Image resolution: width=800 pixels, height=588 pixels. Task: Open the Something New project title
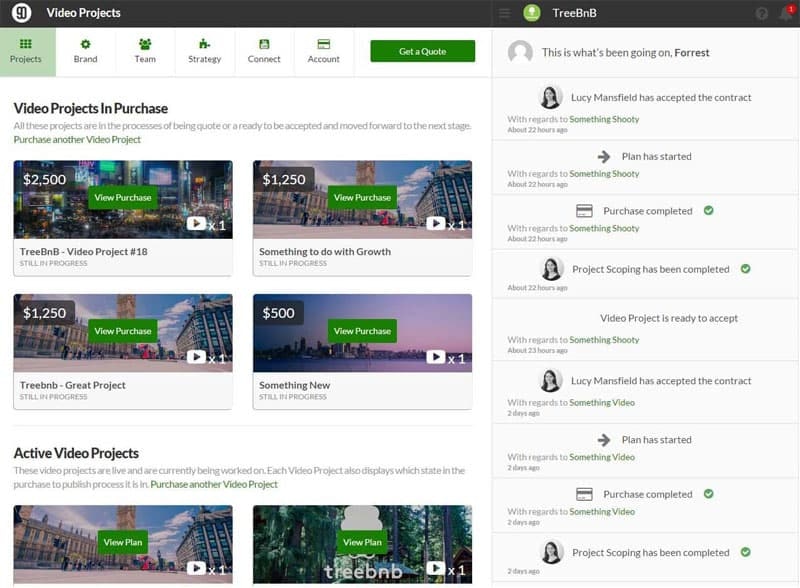tap(294, 385)
